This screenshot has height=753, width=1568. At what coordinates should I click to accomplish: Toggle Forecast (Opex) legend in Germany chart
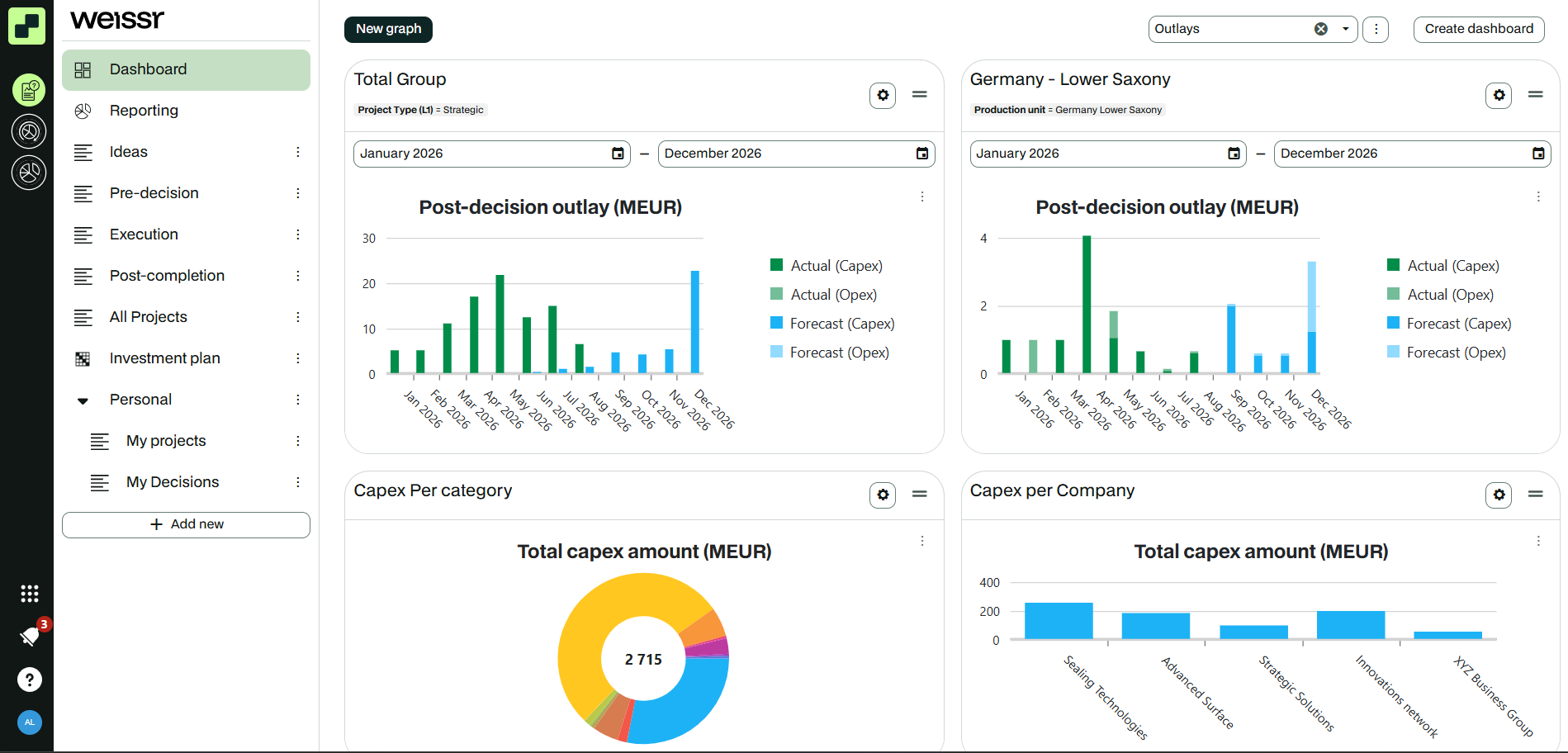1447,353
